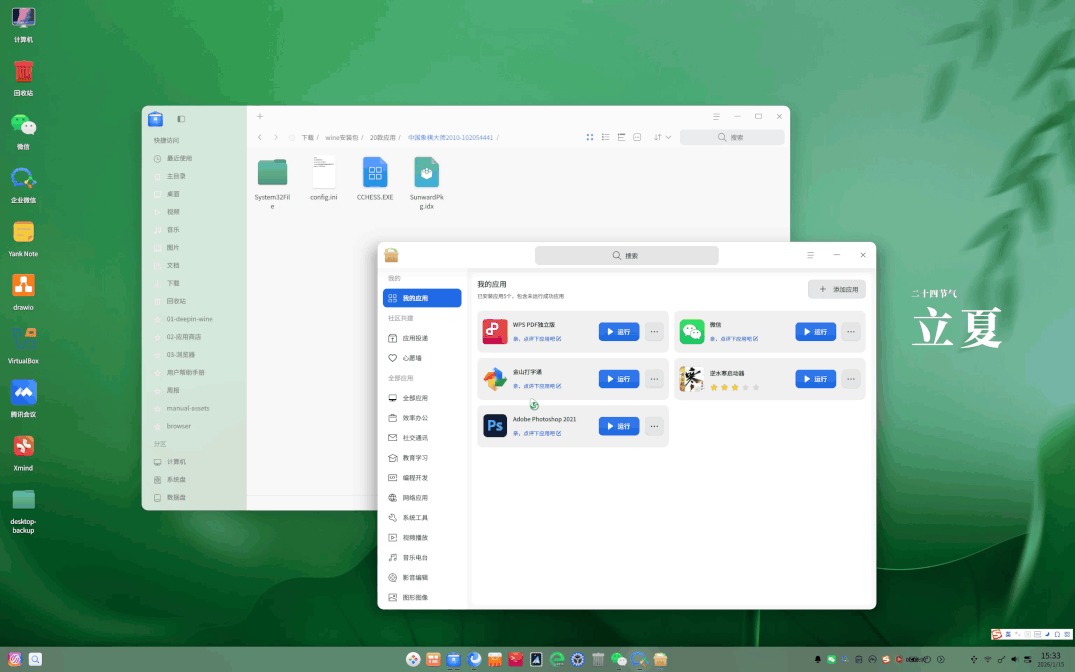1075x672 pixels.
Task: Open Xmind desktop shortcut
Action: pyautogui.click(x=23, y=453)
